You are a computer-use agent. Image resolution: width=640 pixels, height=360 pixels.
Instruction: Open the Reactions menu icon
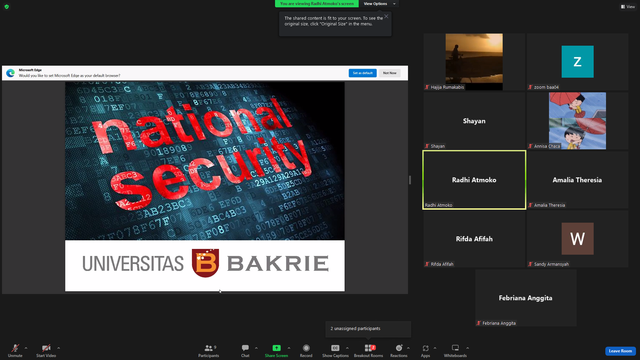click(399, 348)
